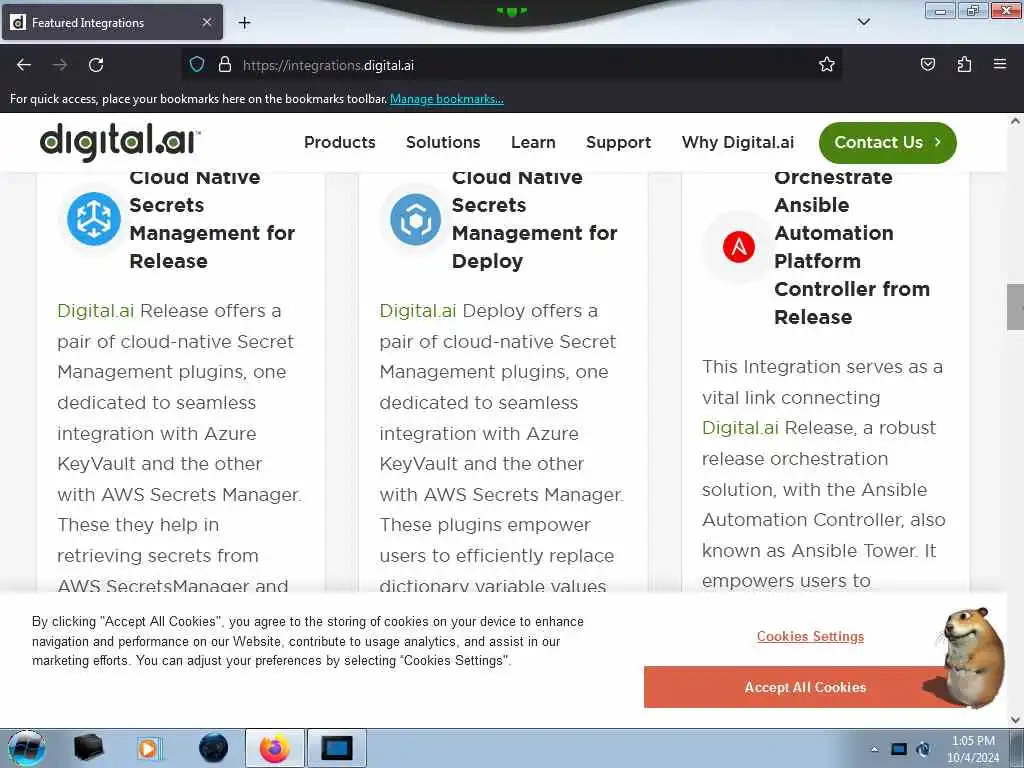This screenshot has width=1024, height=768.
Task: Click the scrollbar up arrow
Action: coord(1015,121)
